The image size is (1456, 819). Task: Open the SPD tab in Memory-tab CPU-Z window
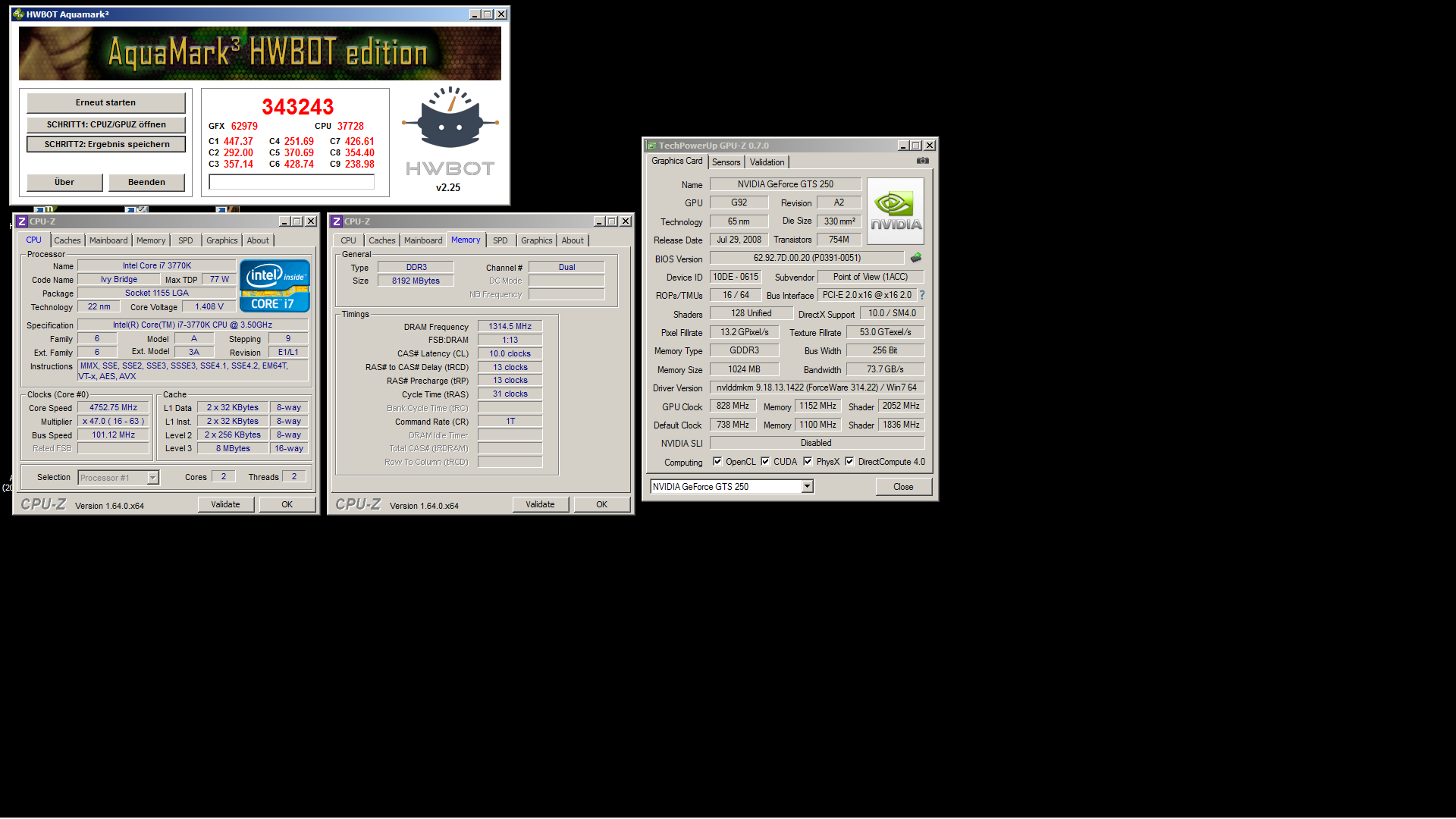[500, 240]
